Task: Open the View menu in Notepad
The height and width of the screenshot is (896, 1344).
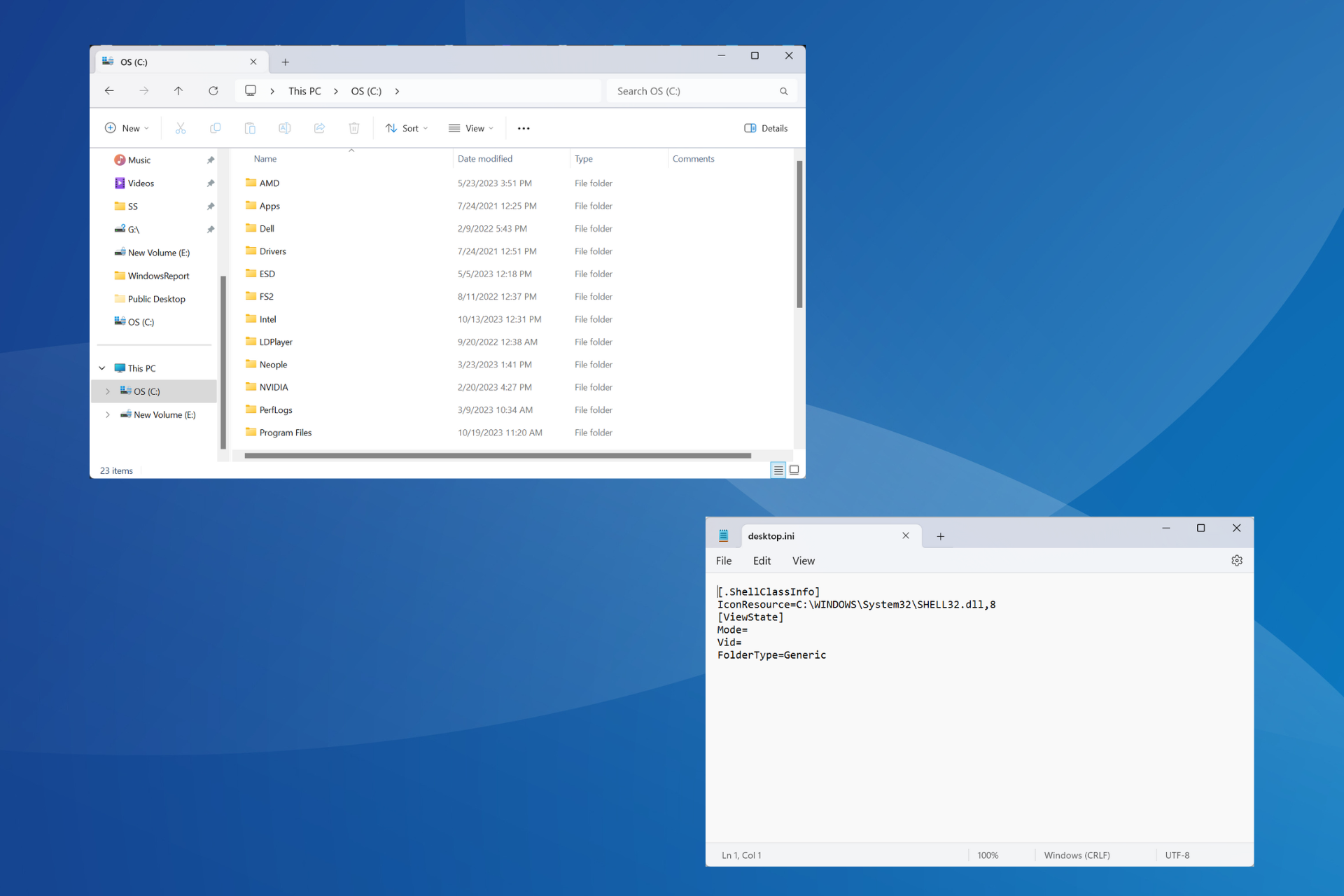Action: coord(802,560)
